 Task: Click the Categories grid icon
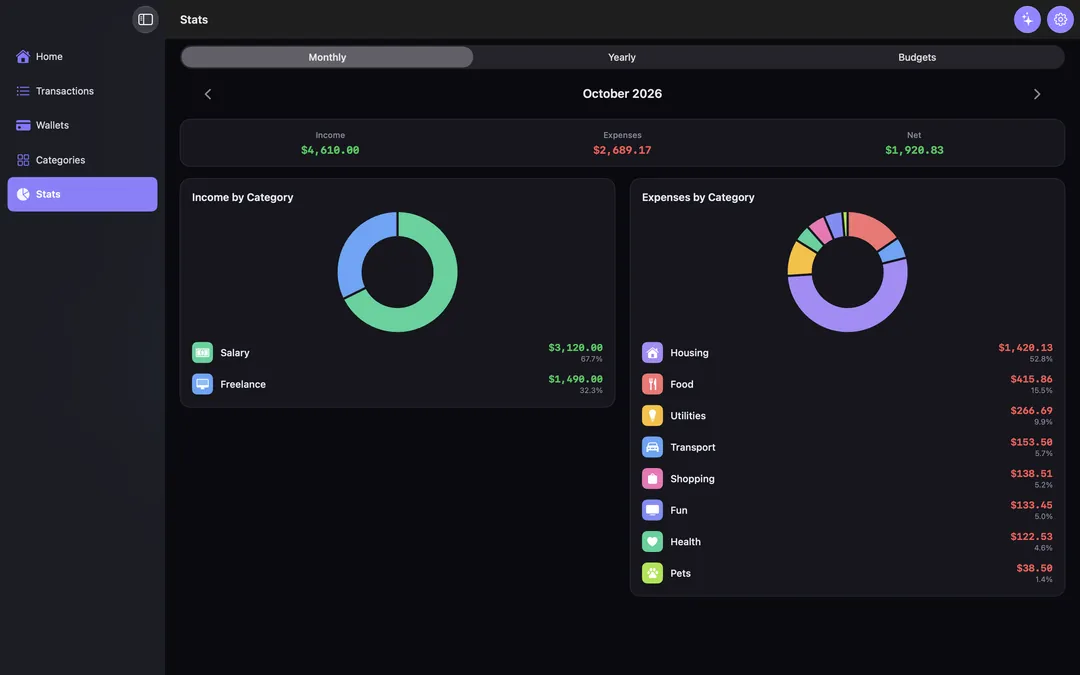coord(23,160)
